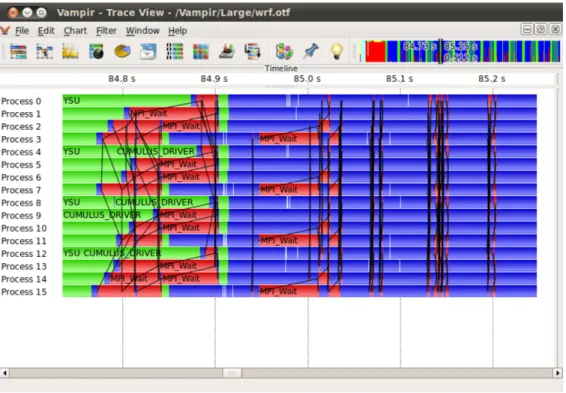Select the MPI_Wait block in Process 15
Image resolution: width=566 pixels, height=393 pixels.
click(x=289, y=291)
